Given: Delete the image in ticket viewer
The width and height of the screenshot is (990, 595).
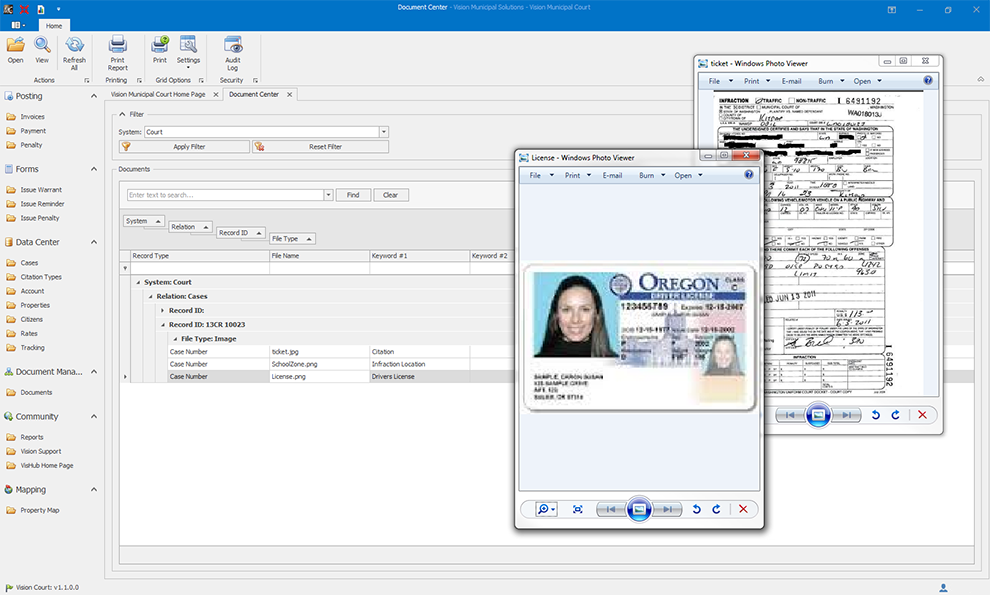Looking at the screenshot, I should [x=922, y=415].
